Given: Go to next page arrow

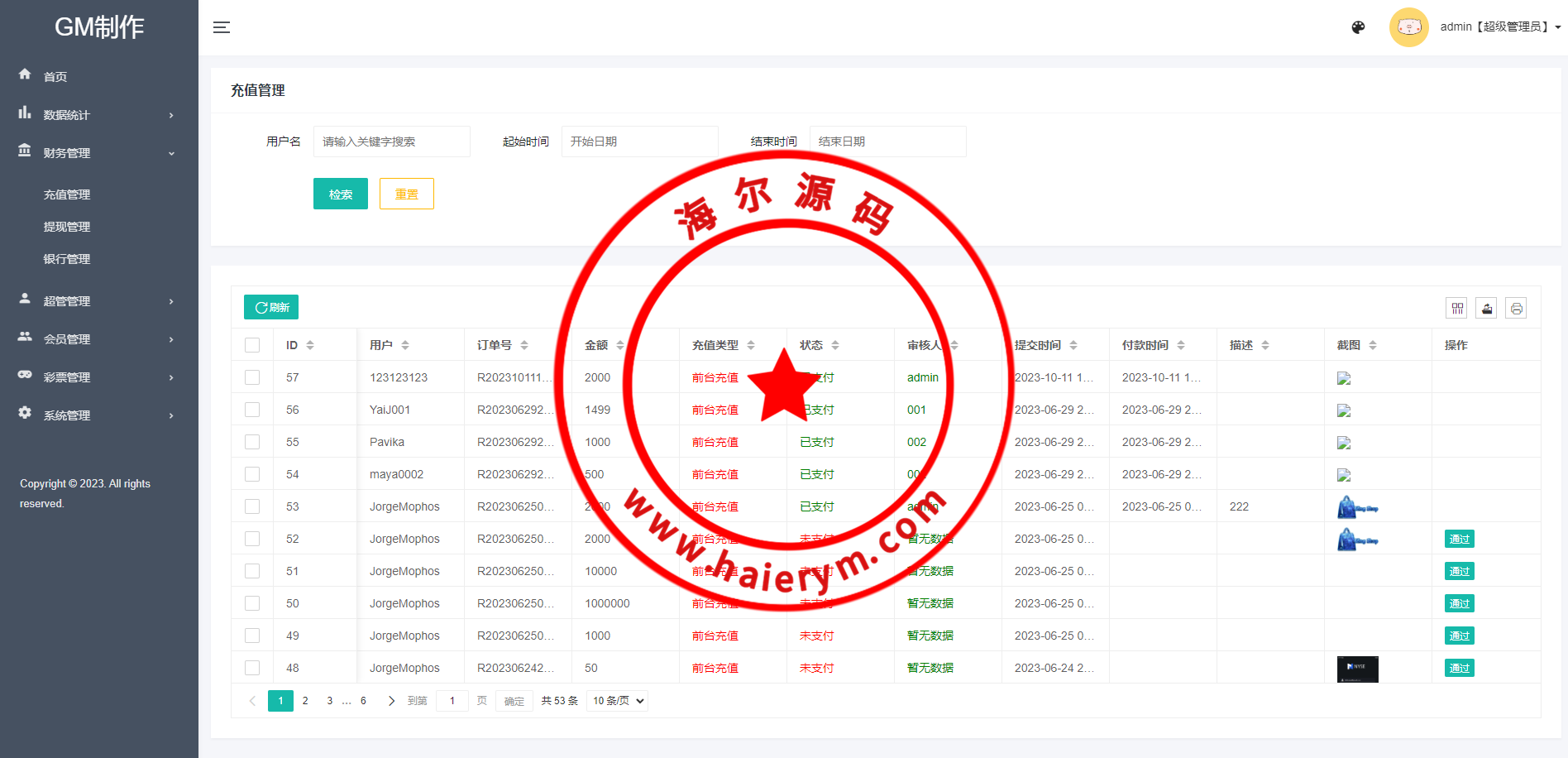Looking at the screenshot, I should click(391, 701).
